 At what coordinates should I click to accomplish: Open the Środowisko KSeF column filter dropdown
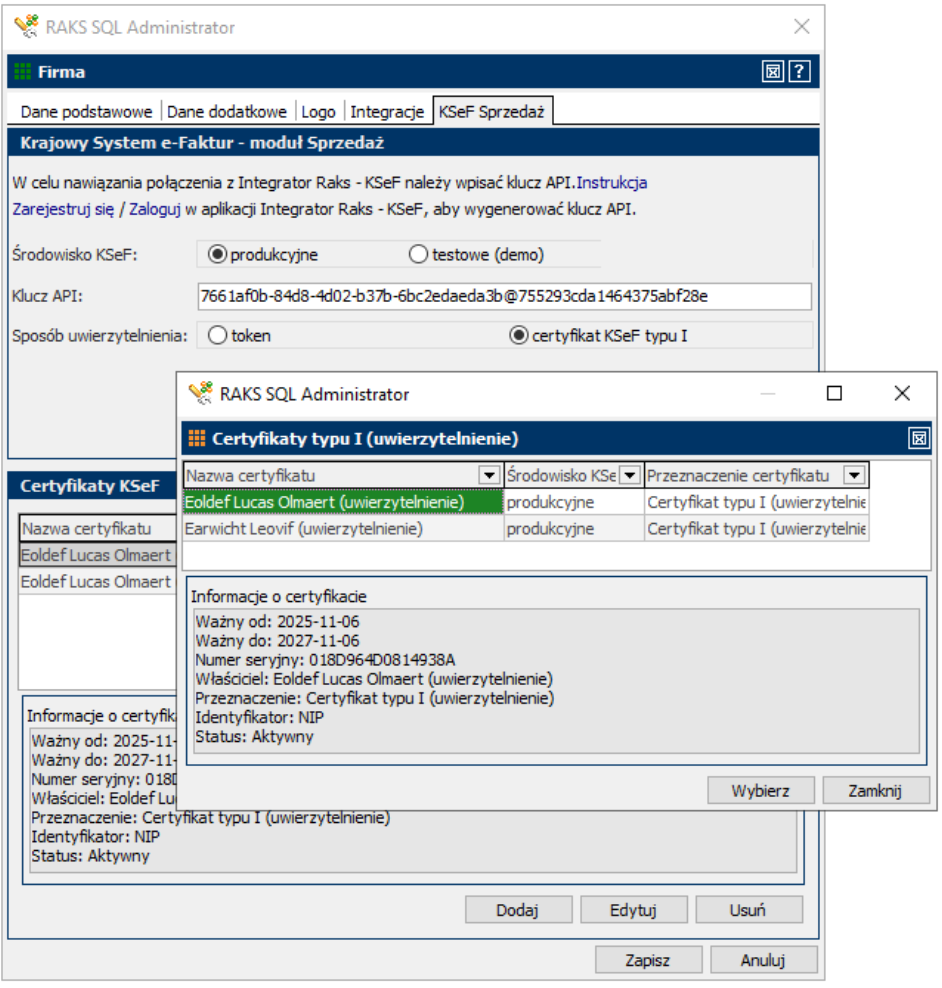[630, 475]
